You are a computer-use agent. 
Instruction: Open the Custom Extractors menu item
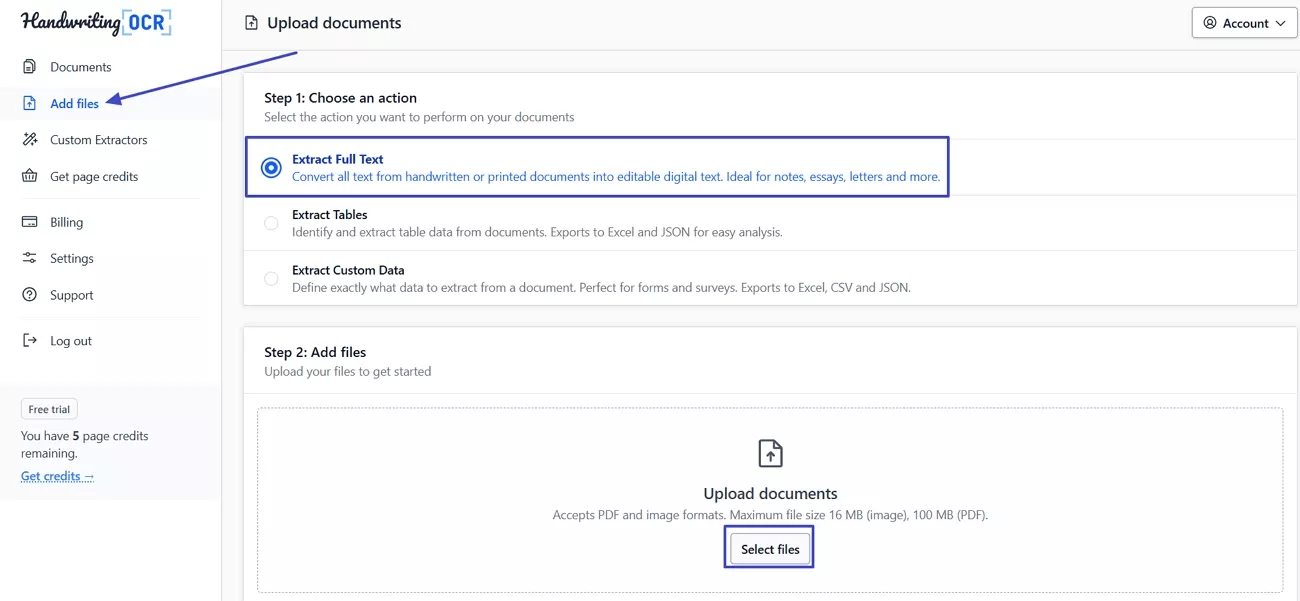click(98, 140)
